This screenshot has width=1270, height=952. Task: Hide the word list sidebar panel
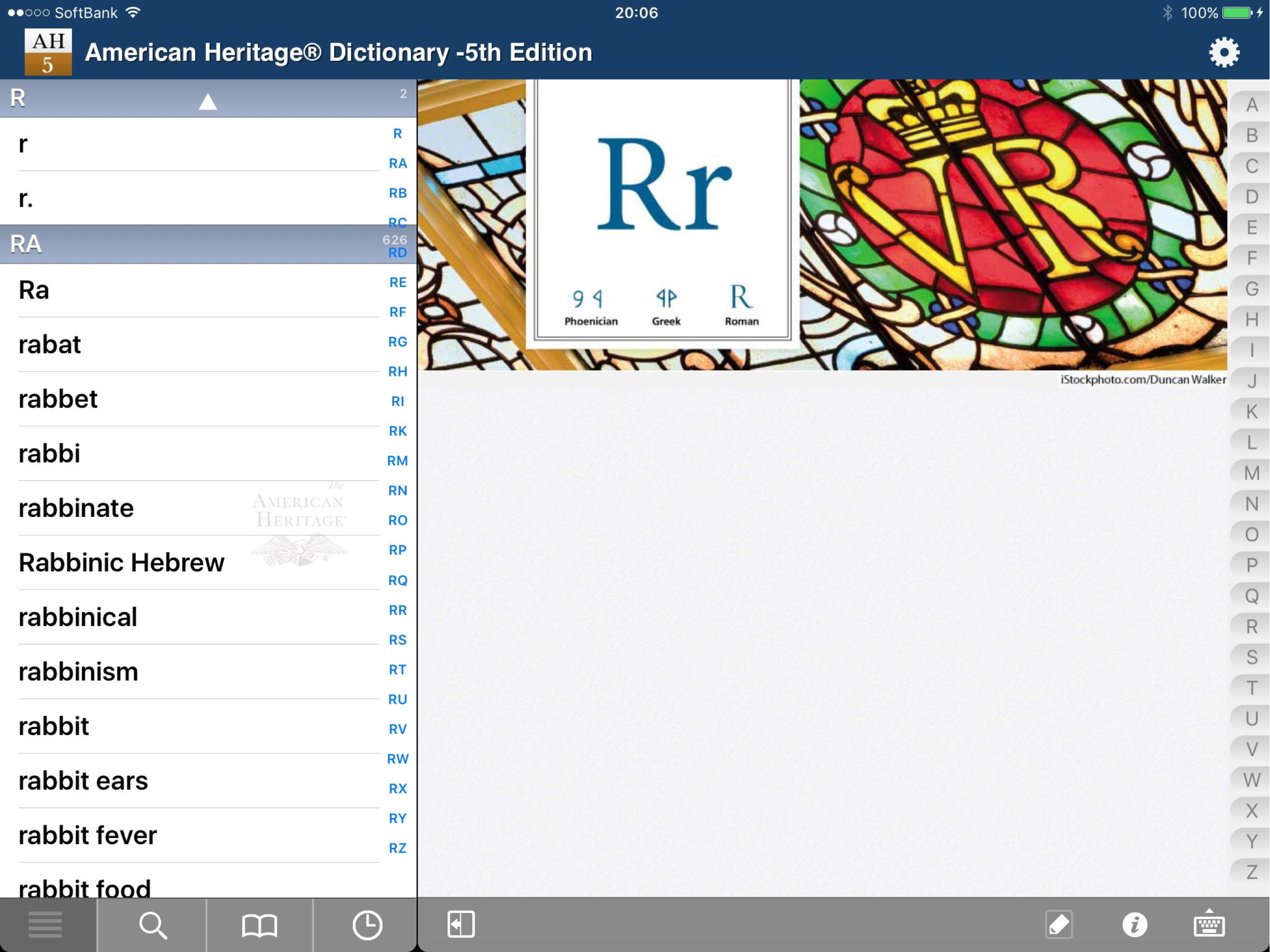point(461,924)
